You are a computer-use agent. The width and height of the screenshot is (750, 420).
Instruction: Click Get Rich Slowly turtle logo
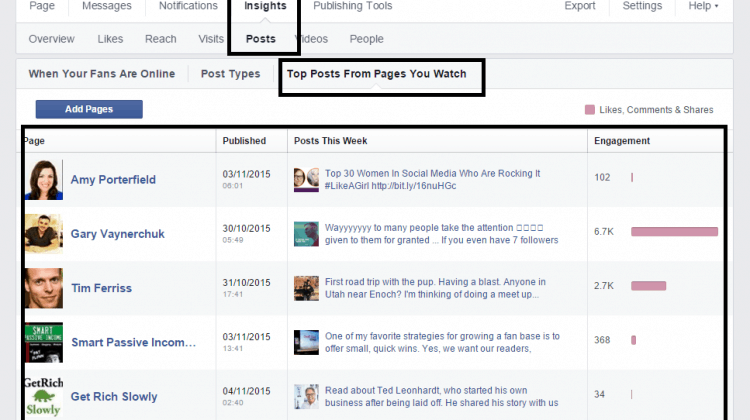(x=44, y=397)
